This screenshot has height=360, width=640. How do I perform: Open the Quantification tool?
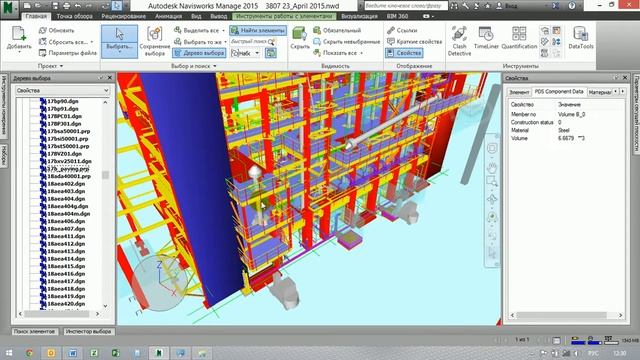[x=519, y=38]
